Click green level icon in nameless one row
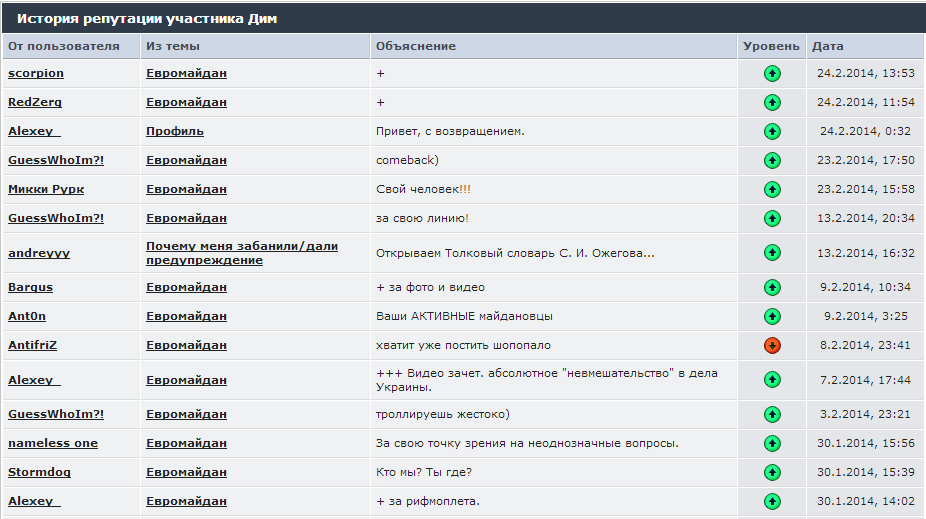 click(x=772, y=443)
